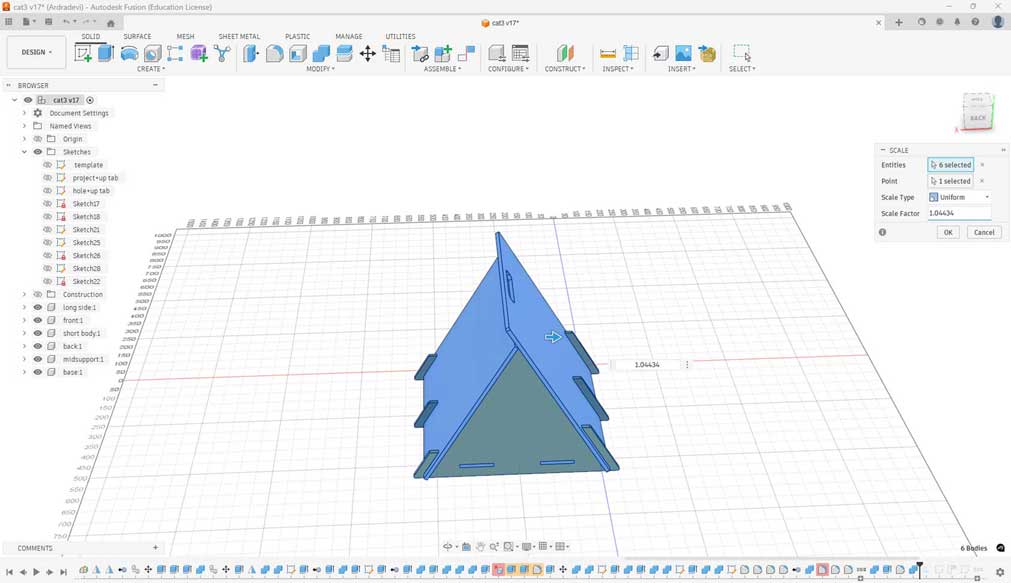Click the Point 1 selected button
1011x583 pixels.
point(950,181)
